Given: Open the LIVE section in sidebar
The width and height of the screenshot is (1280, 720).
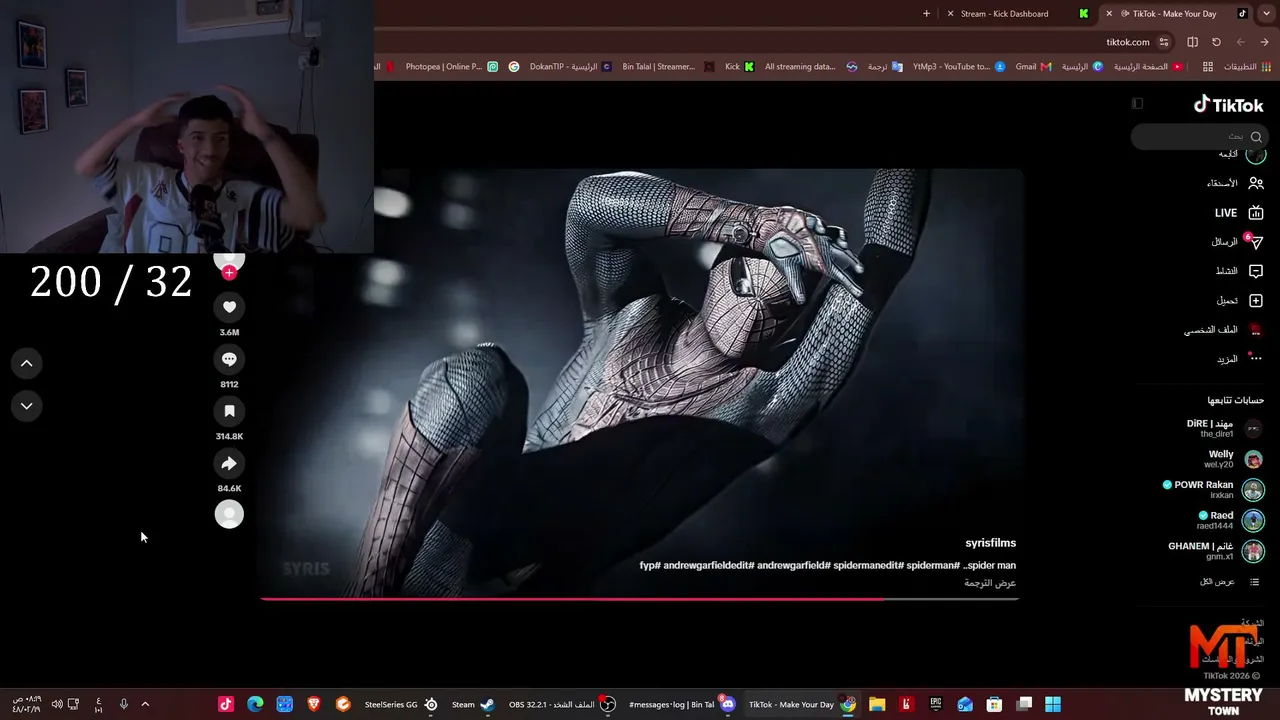Looking at the screenshot, I should click(x=1239, y=213).
